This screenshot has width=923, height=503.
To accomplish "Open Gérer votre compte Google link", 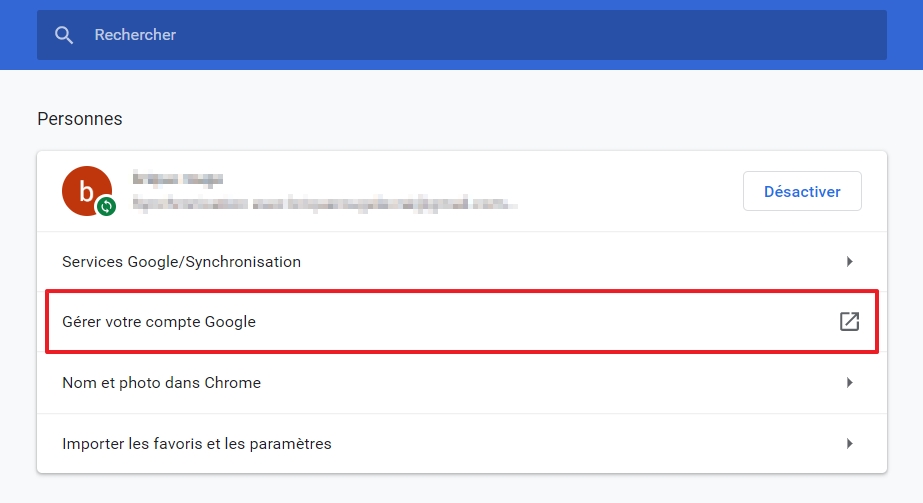I will pos(159,322).
